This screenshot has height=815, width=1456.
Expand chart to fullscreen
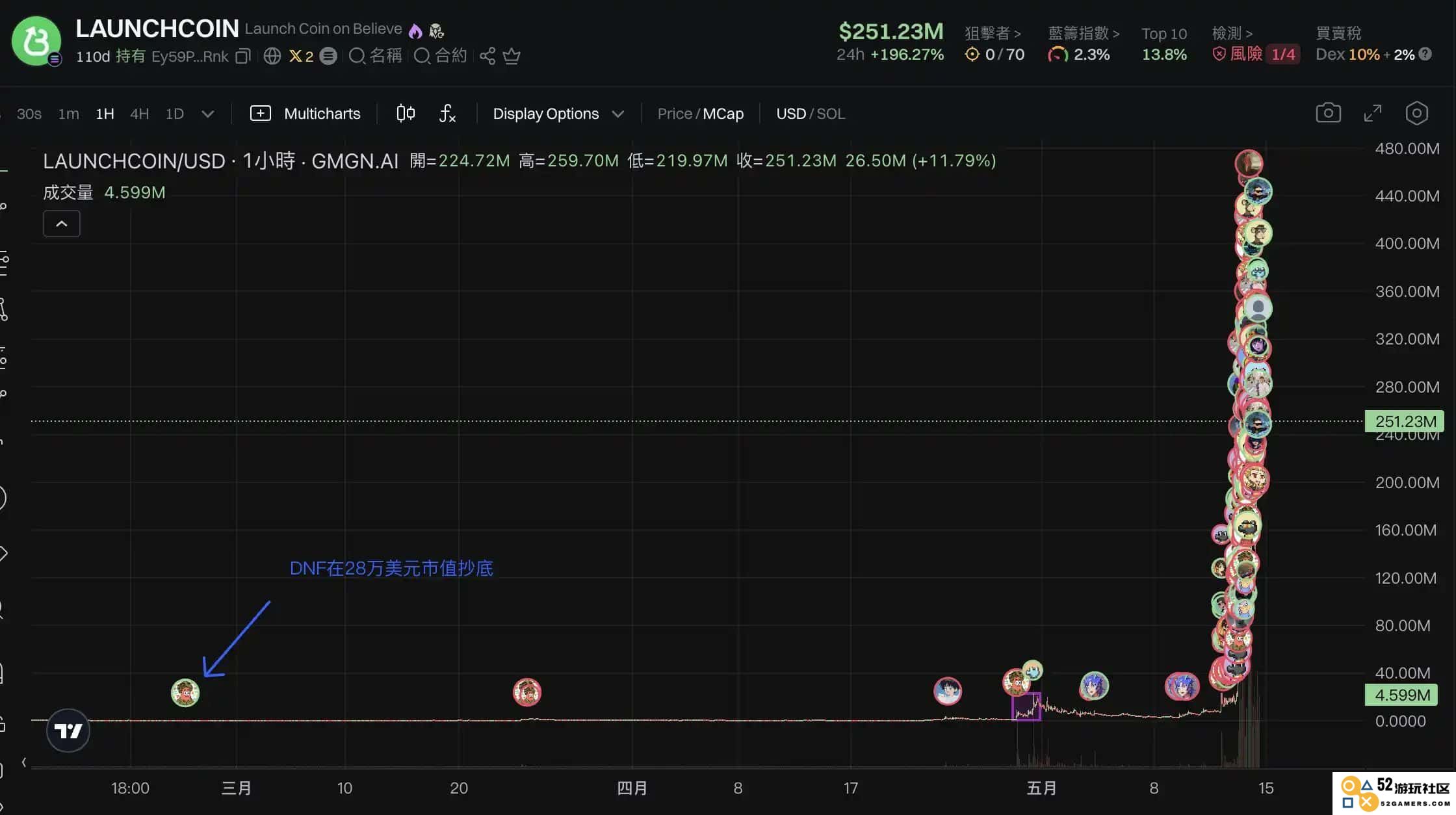click(x=1373, y=113)
